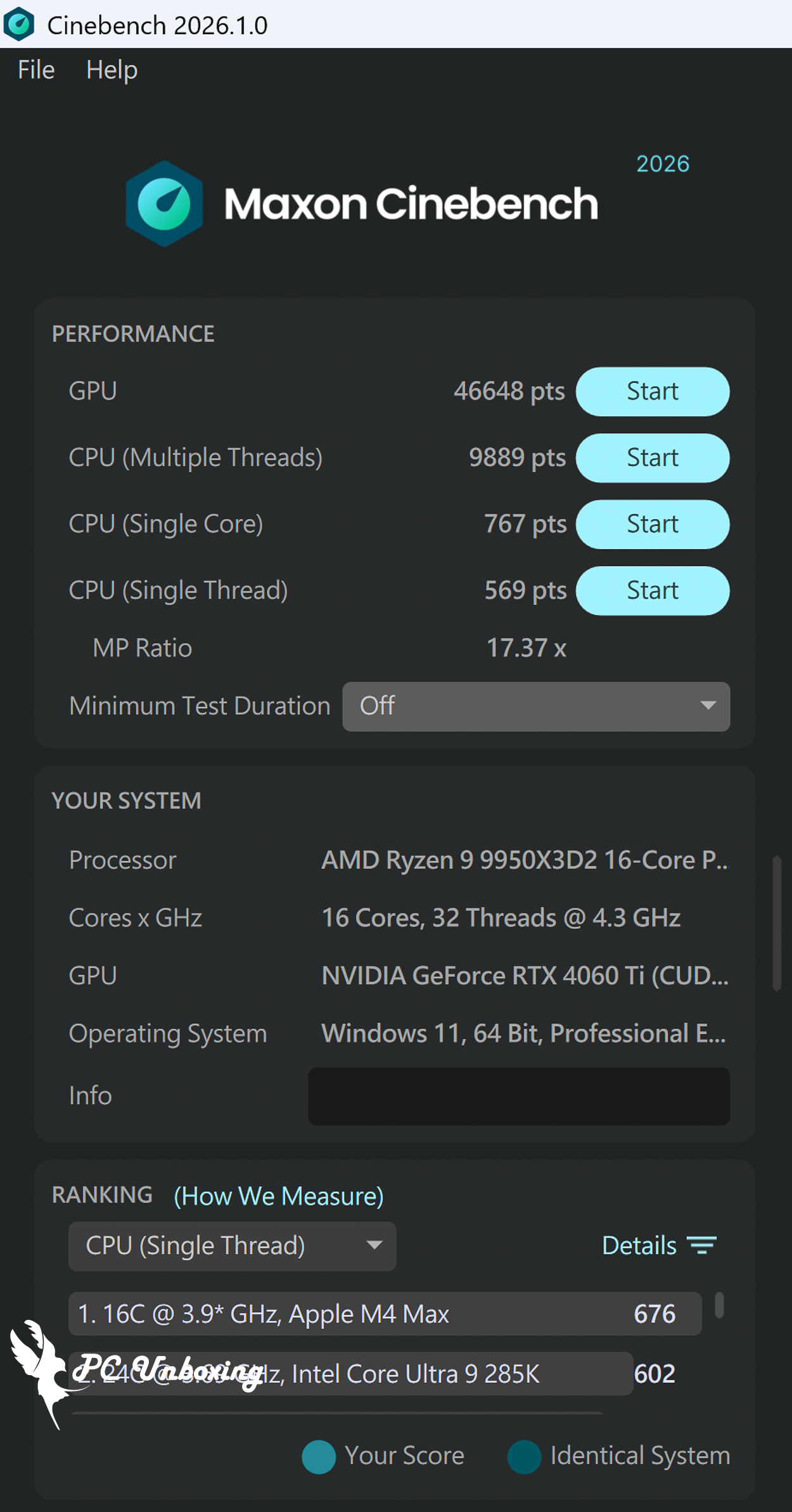Click the 767 pts single core score
The image size is (792, 1512).
tap(525, 524)
